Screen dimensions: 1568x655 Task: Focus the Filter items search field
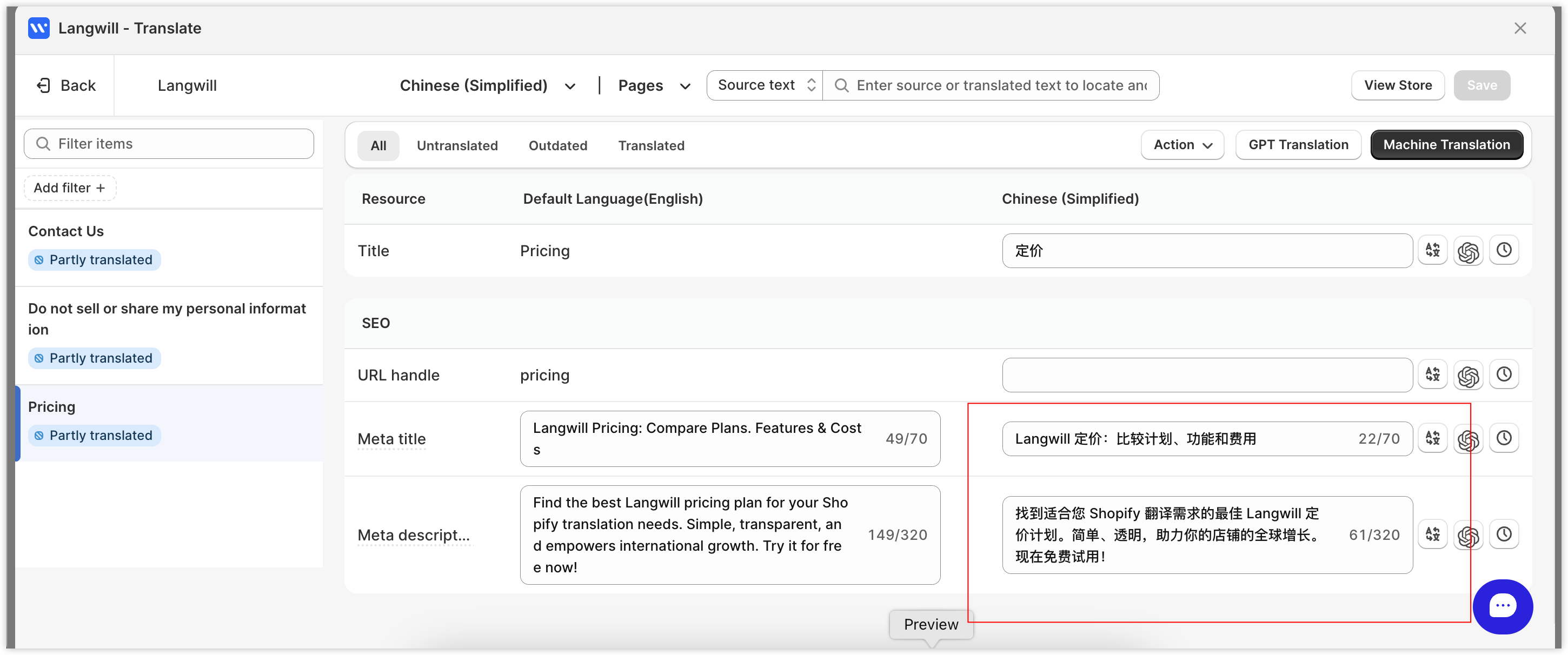[x=169, y=144]
